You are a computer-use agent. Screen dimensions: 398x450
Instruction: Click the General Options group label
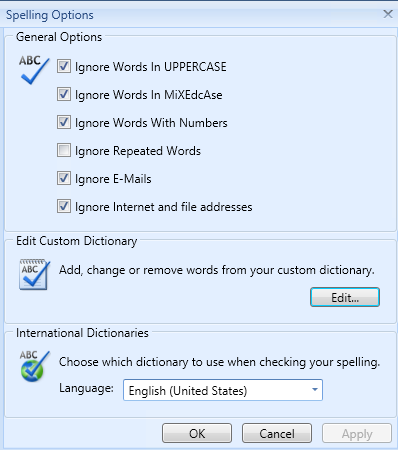(59, 37)
